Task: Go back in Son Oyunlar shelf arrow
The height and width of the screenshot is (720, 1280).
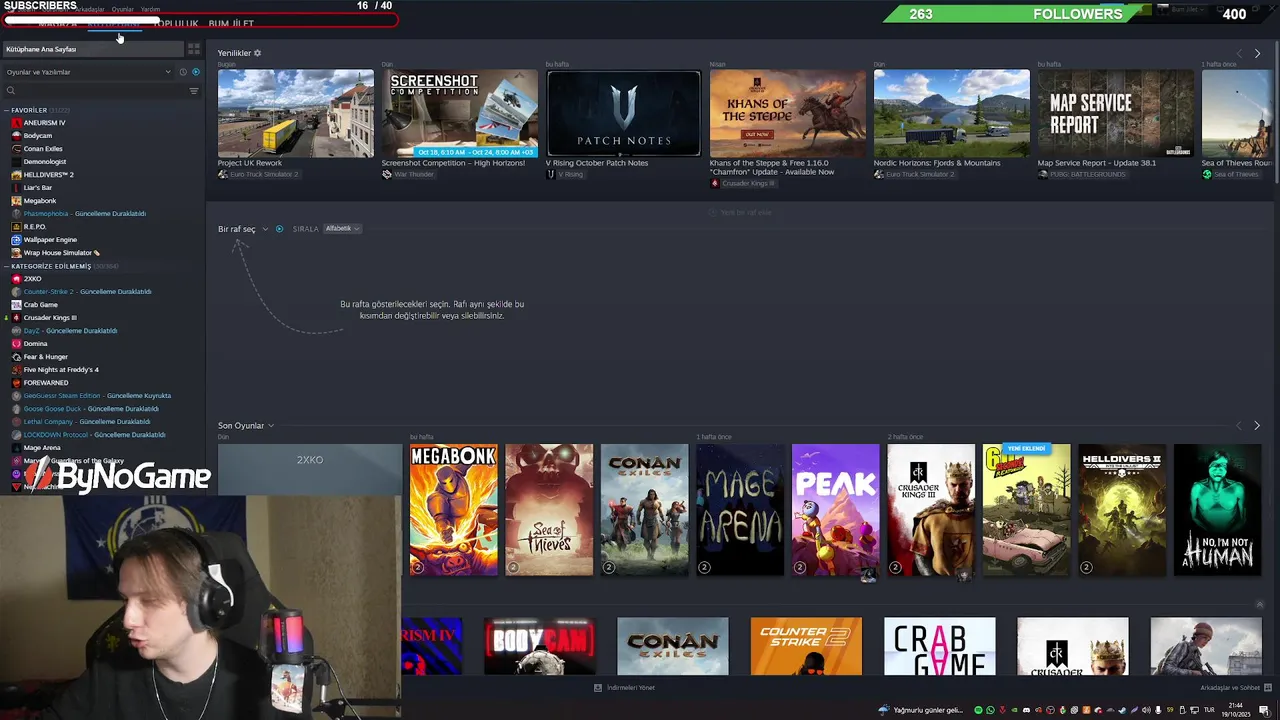Action: pyautogui.click(x=1239, y=426)
